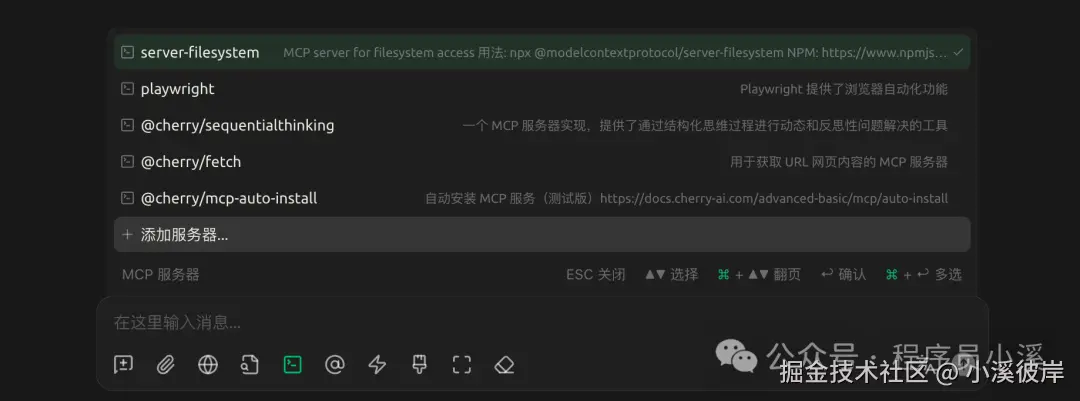Click the new topic chat-plus icon
The image size is (1080, 401).
[123, 364]
